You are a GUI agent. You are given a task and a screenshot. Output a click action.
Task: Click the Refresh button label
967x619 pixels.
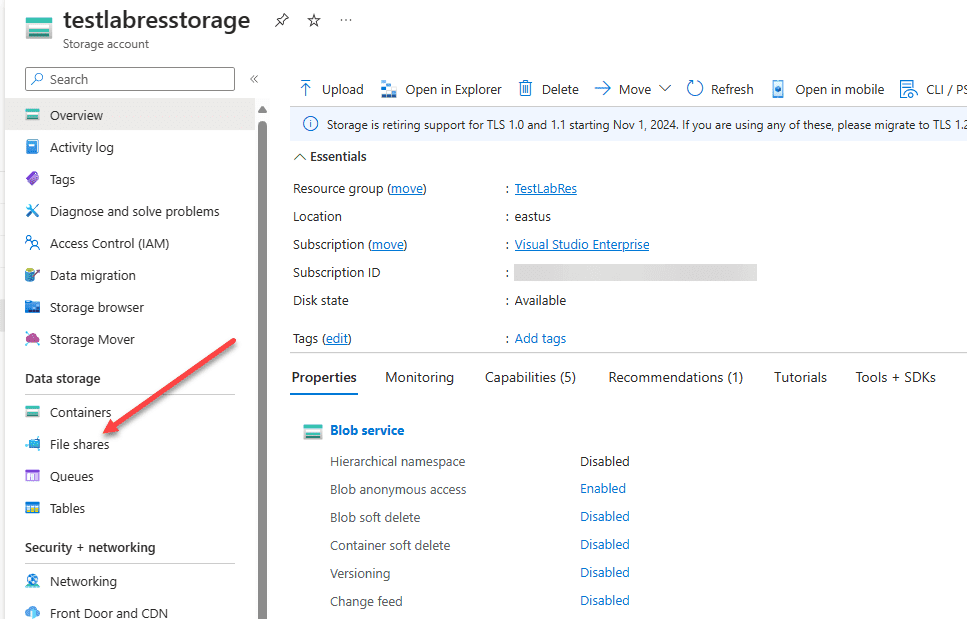pyautogui.click(x=732, y=89)
